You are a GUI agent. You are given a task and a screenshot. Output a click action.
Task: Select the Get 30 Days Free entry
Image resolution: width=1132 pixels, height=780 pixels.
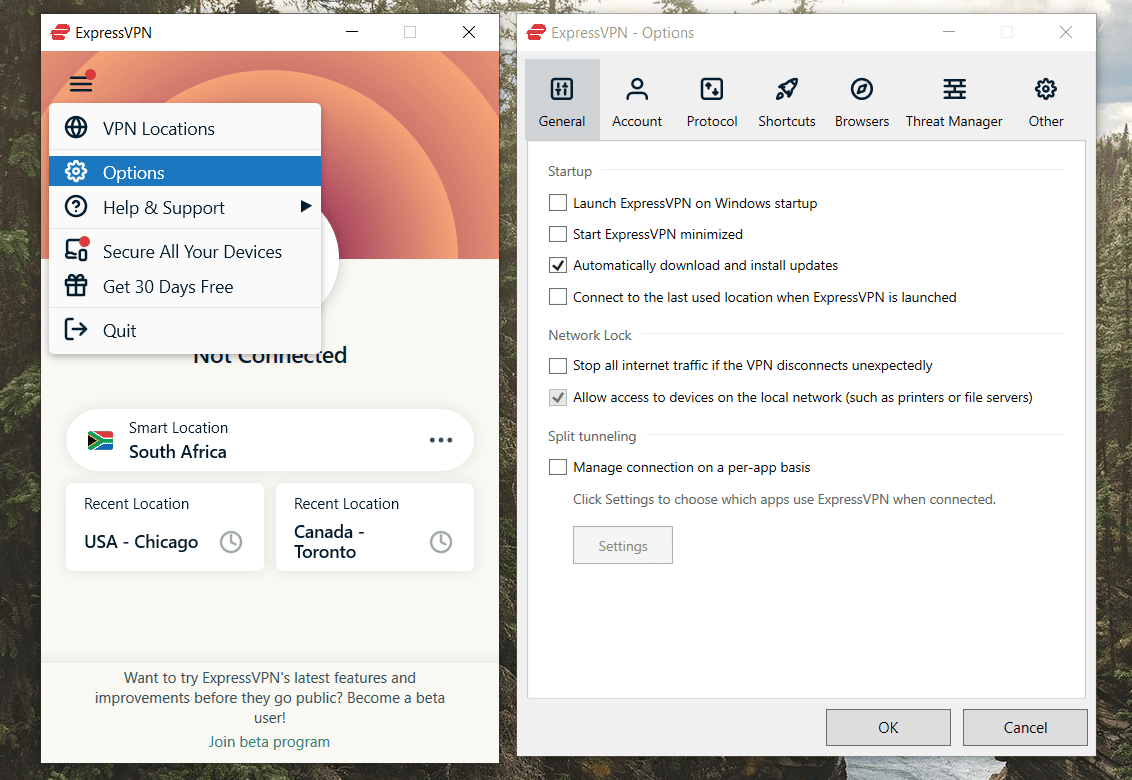click(x=185, y=287)
